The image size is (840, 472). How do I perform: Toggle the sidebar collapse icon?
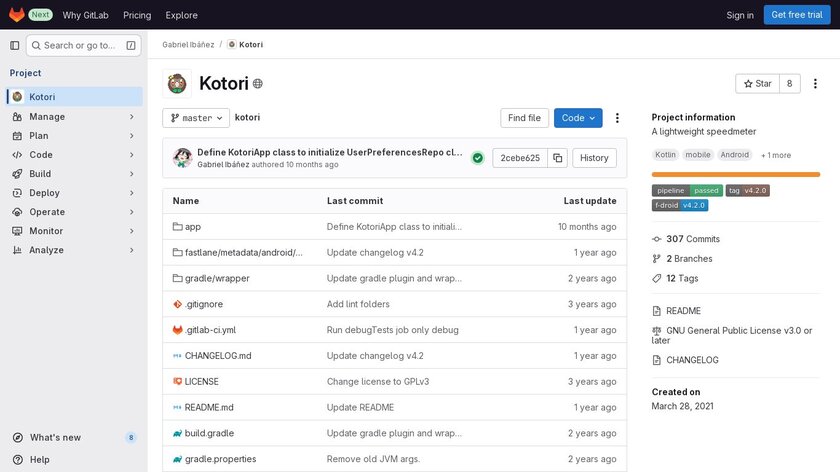[x=15, y=45]
